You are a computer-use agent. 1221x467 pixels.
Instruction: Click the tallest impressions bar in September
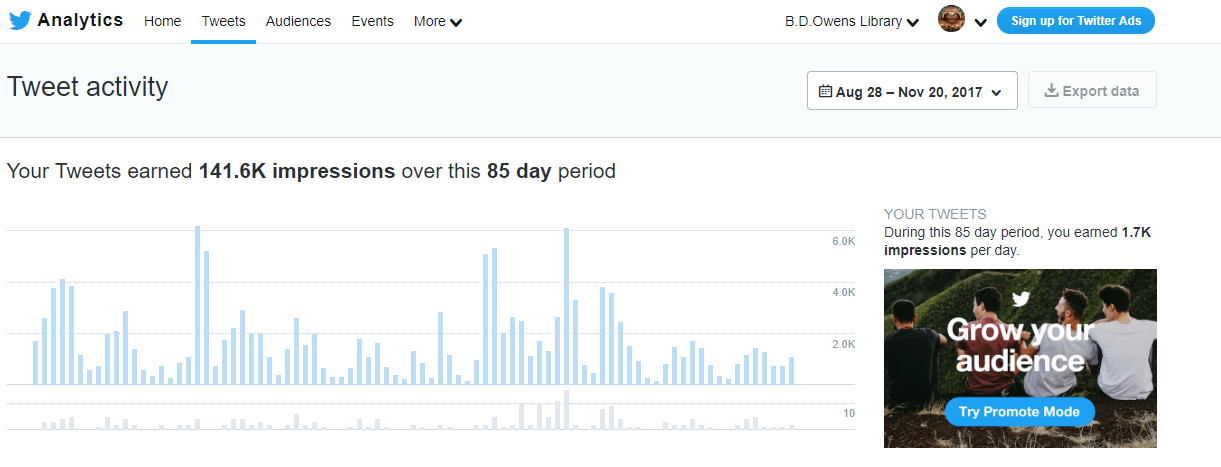click(197, 305)
